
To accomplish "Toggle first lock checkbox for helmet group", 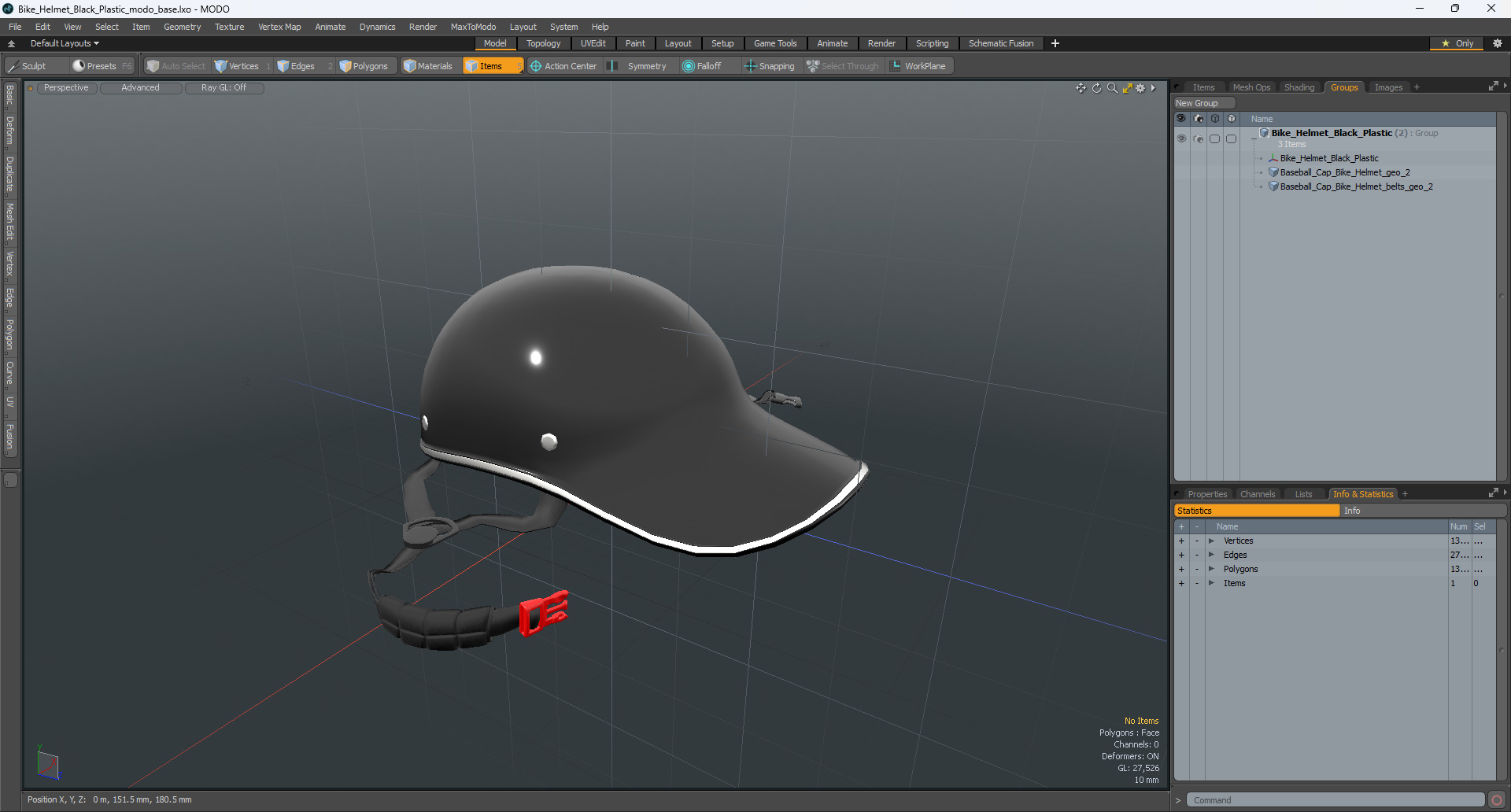I will (x=1214, y=138).
